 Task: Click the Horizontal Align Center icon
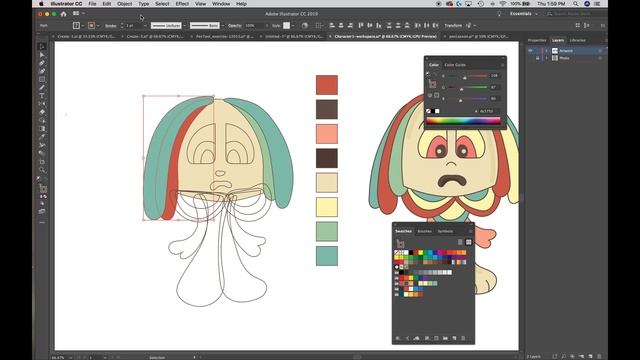coord(341,25)
